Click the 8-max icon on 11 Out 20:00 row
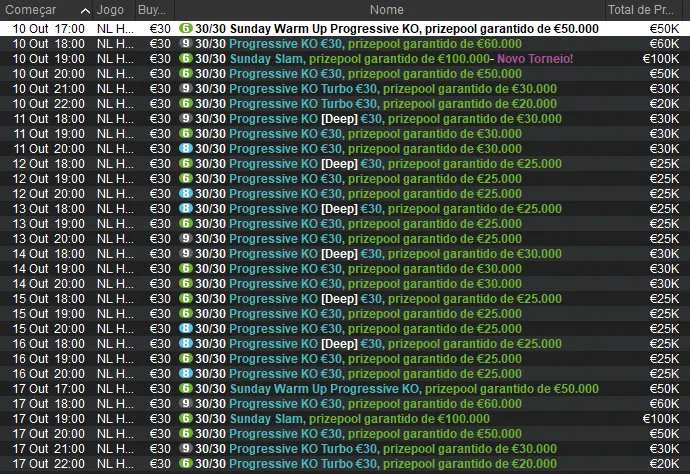690x474 pixels. tap(186, 148)
